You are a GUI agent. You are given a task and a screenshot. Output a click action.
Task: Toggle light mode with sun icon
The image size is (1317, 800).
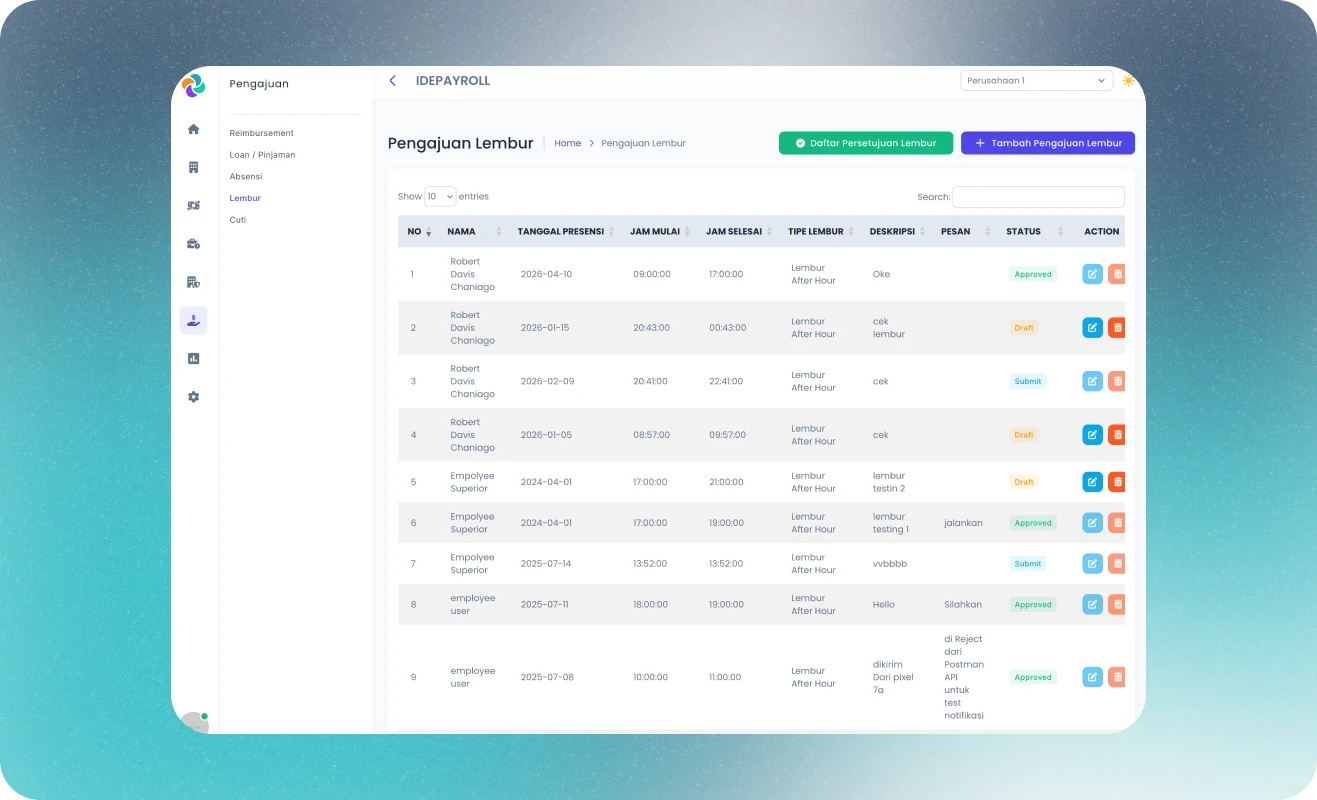click(x=1128, y=81)
